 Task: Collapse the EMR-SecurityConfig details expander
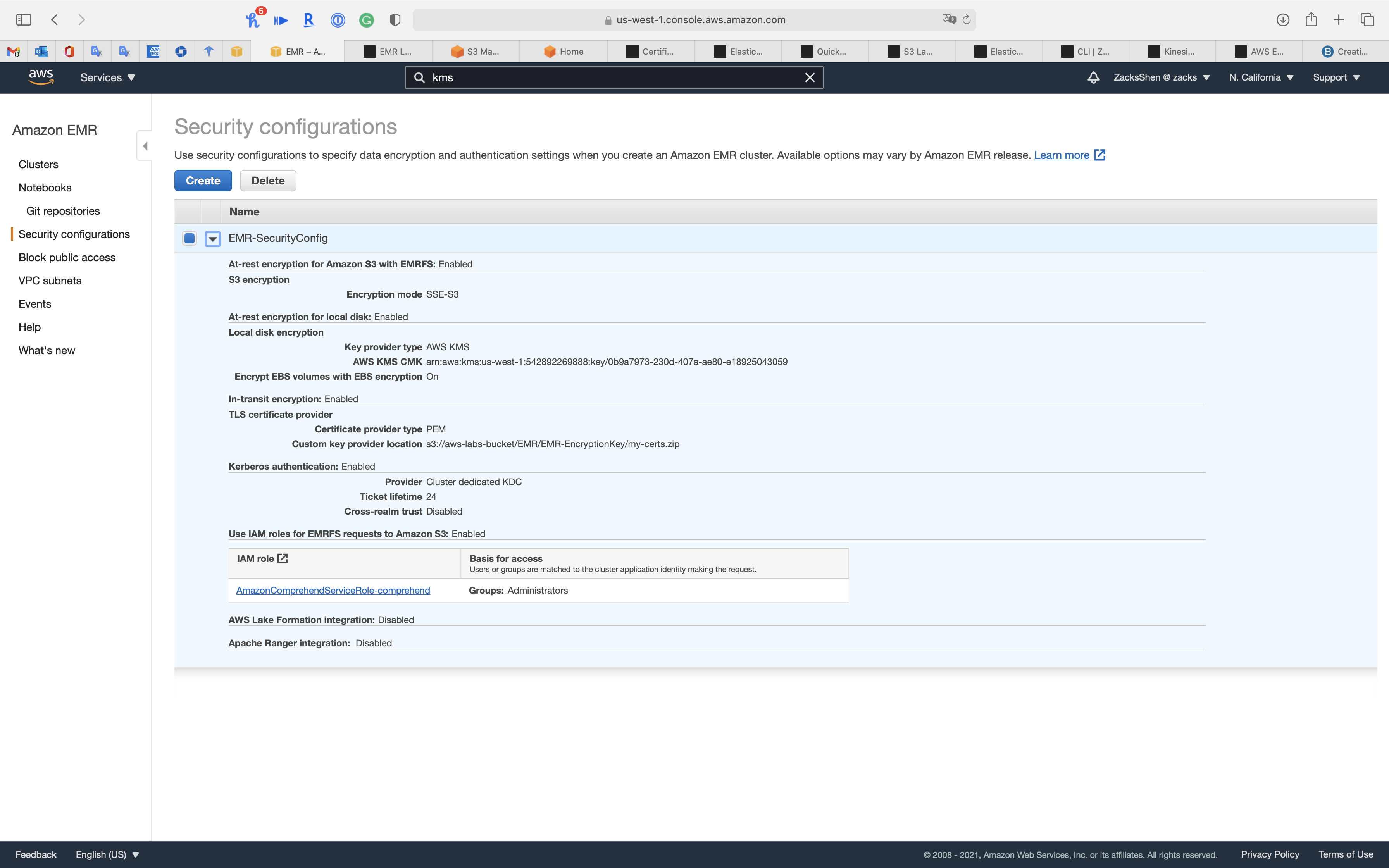212,238
